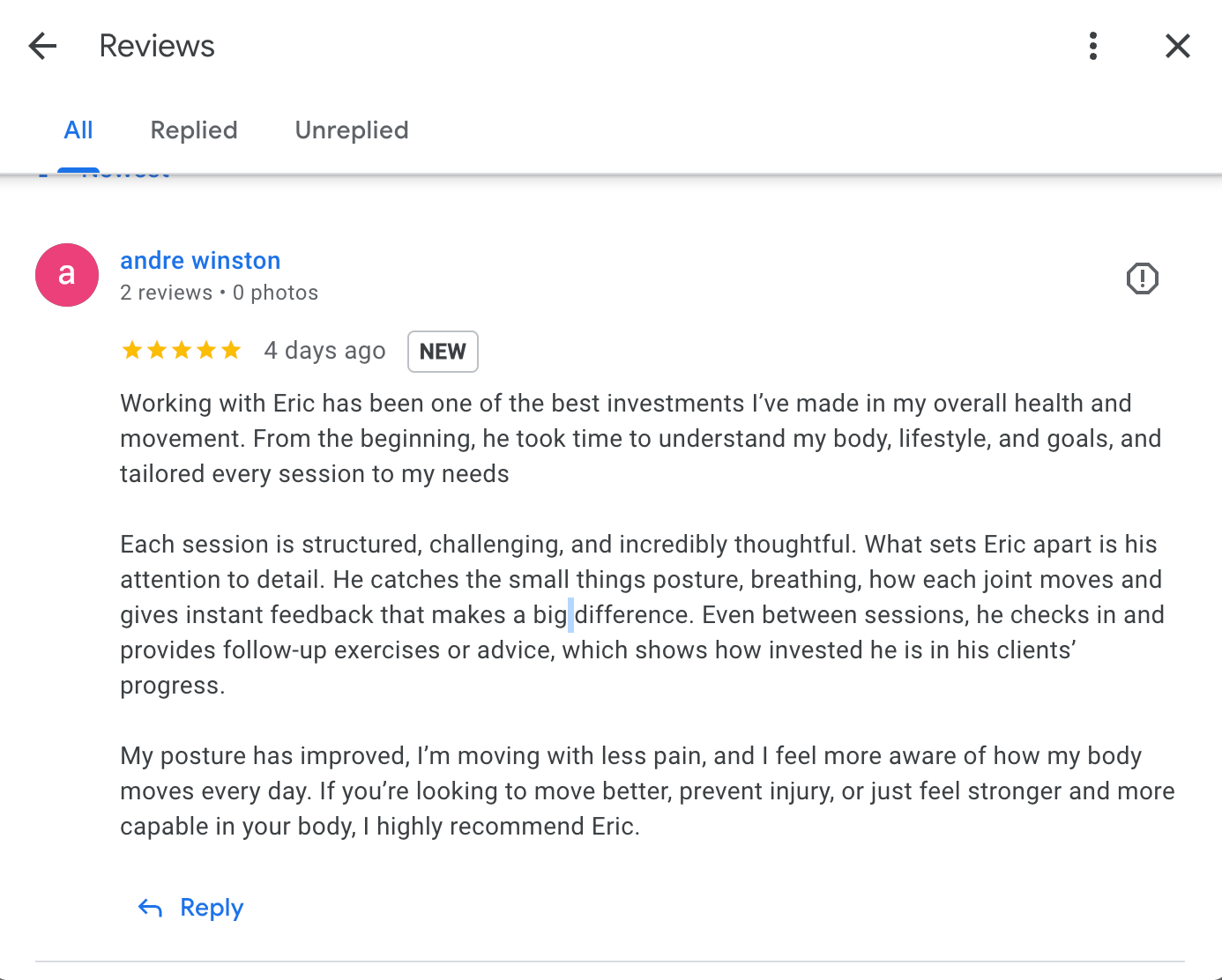Click the Reviews page title
This screenshot has width=1222, height=980.
click(157, 46)
